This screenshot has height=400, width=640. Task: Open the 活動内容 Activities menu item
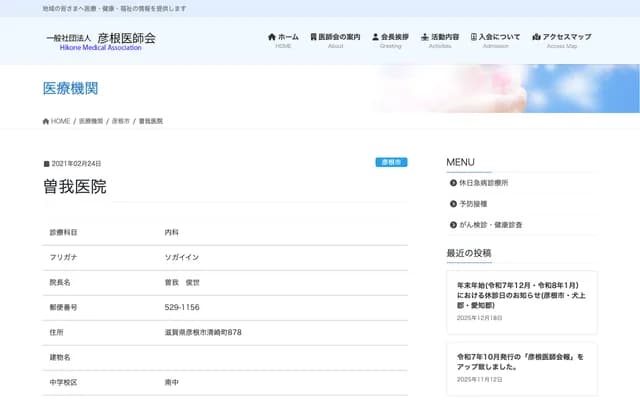pos(439,41)
